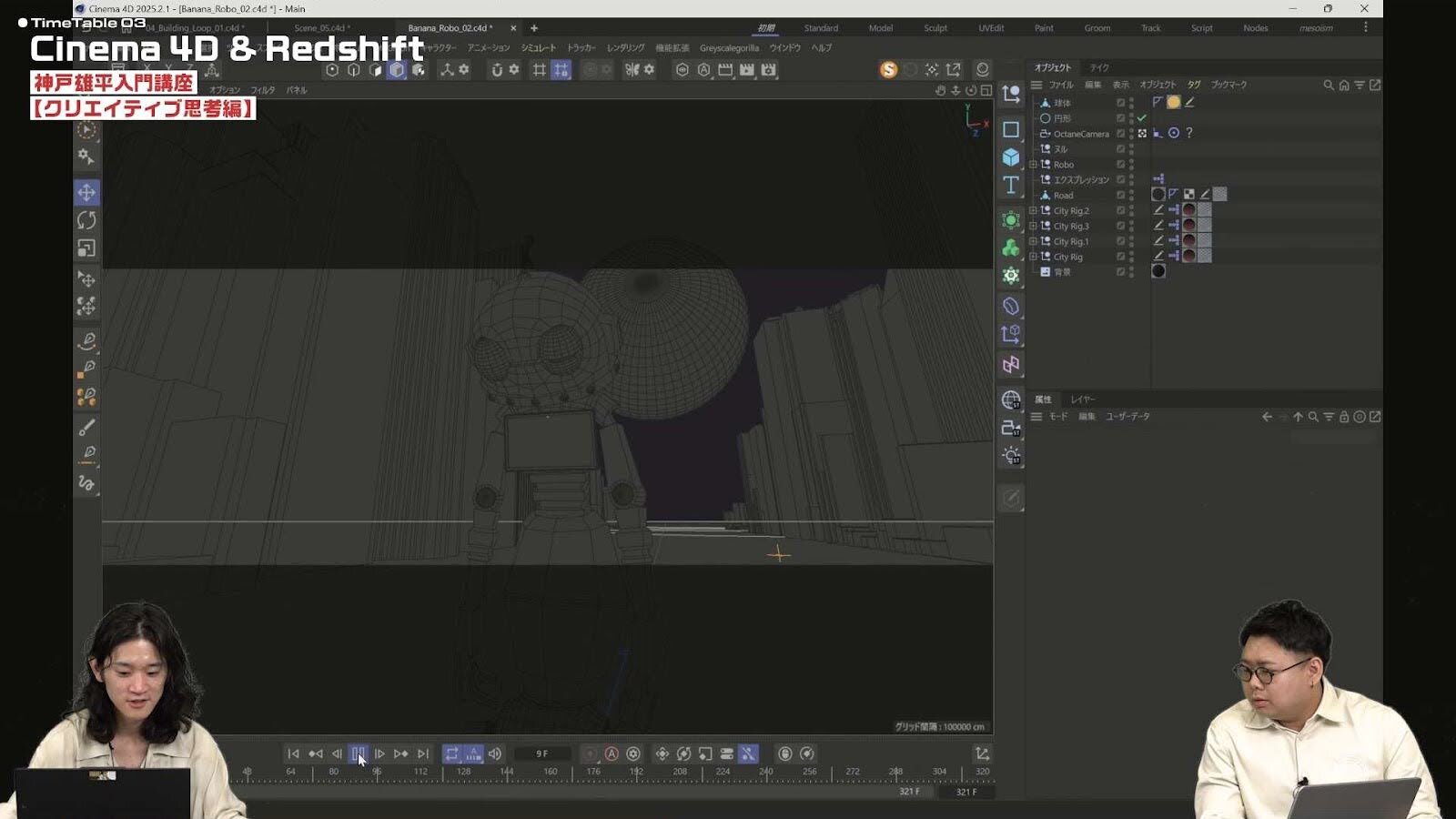This screenshot has width=1456, height=819.
Task: Toggle sound playback speaker icon
Action: click(495, 753)
